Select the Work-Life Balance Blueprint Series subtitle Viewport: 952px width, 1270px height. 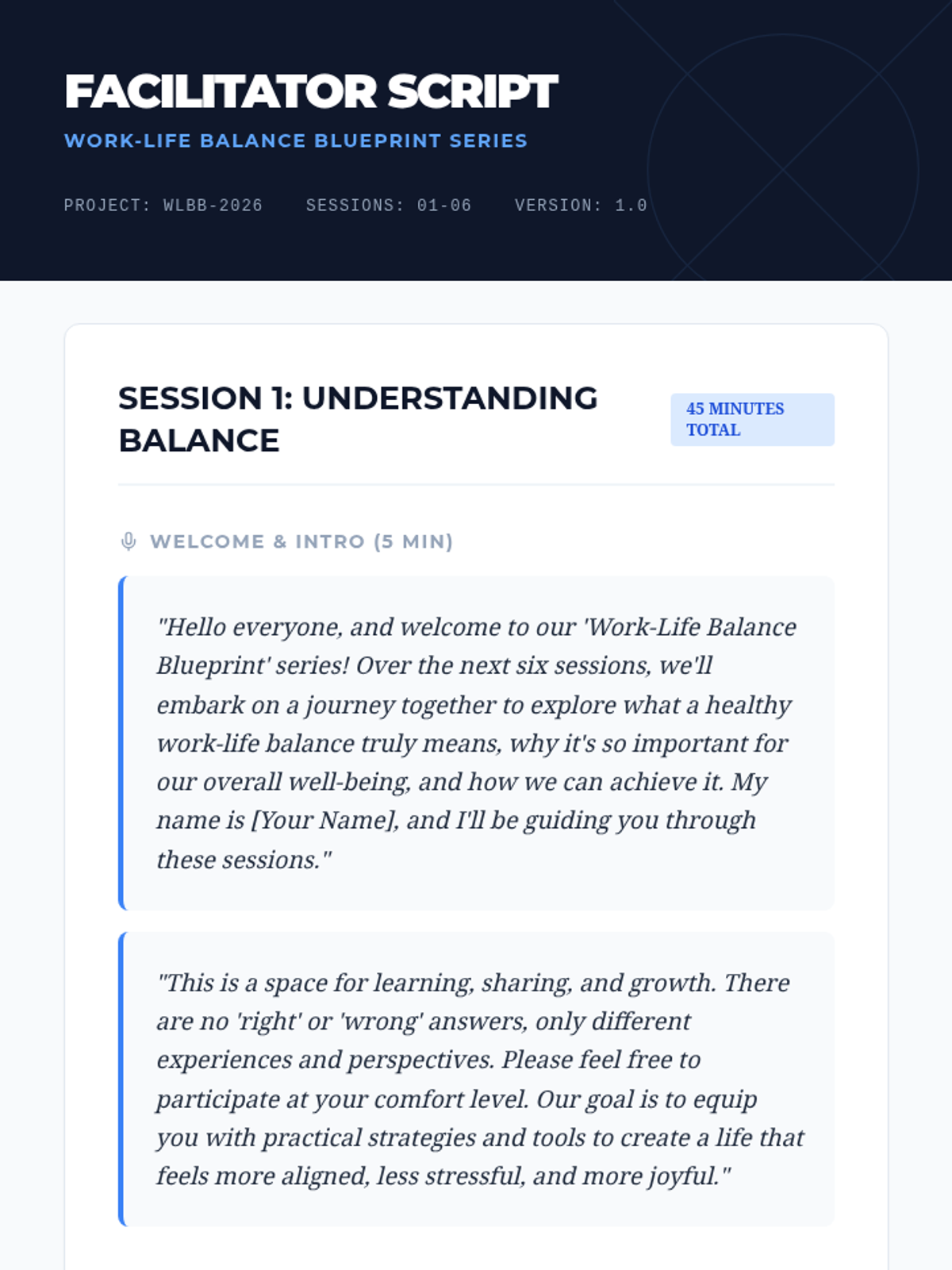[x=296, y=140]
